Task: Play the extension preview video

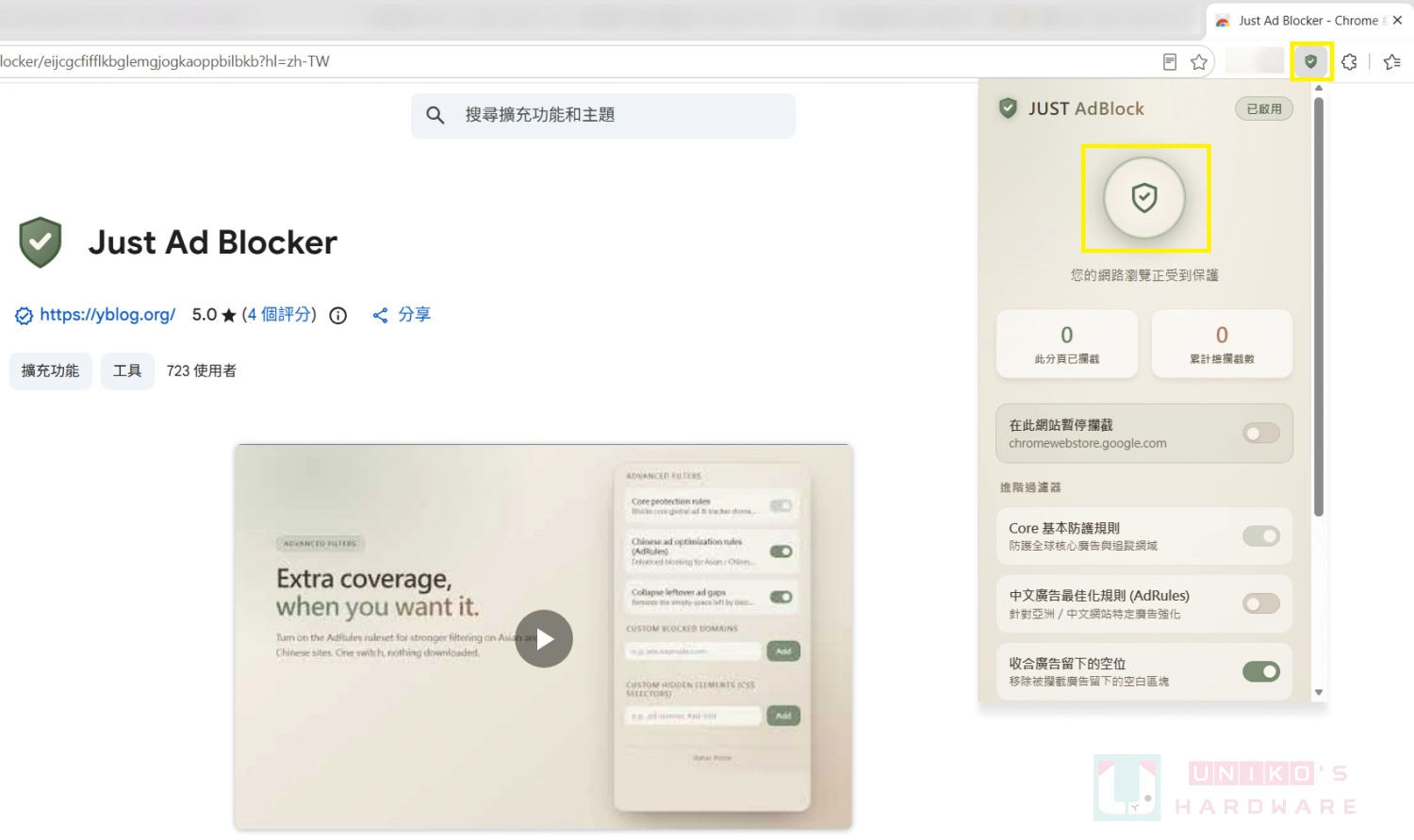Action: (x=544, y=638)
